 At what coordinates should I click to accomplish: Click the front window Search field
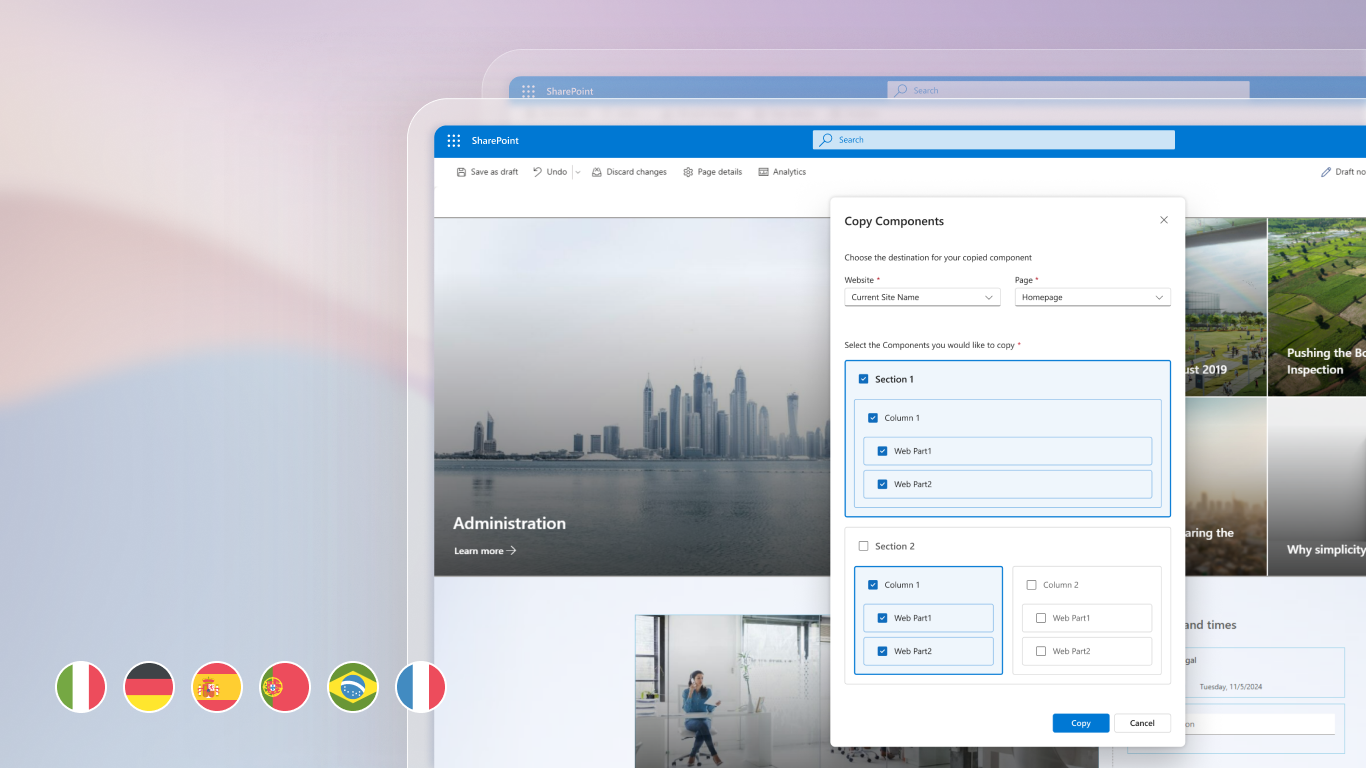click(x=994, y=140)
